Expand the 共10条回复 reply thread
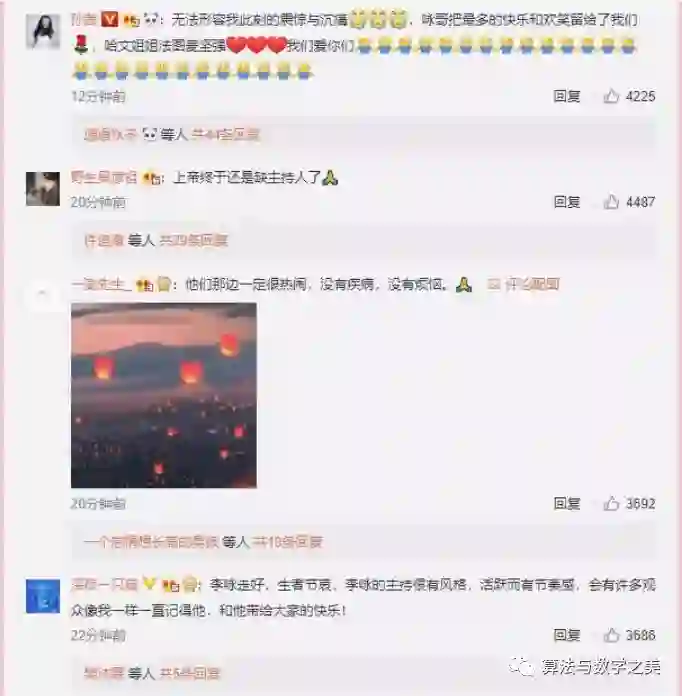682x696 pixels. pos(287,542)
